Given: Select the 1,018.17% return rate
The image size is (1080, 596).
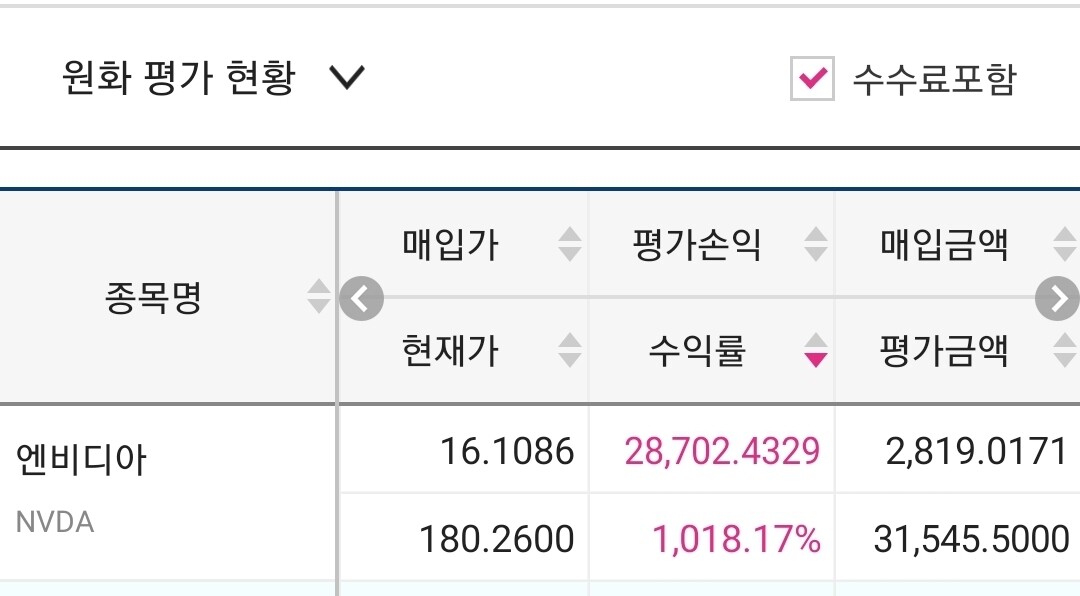Looking at the screenshot, I should [736, 540].
